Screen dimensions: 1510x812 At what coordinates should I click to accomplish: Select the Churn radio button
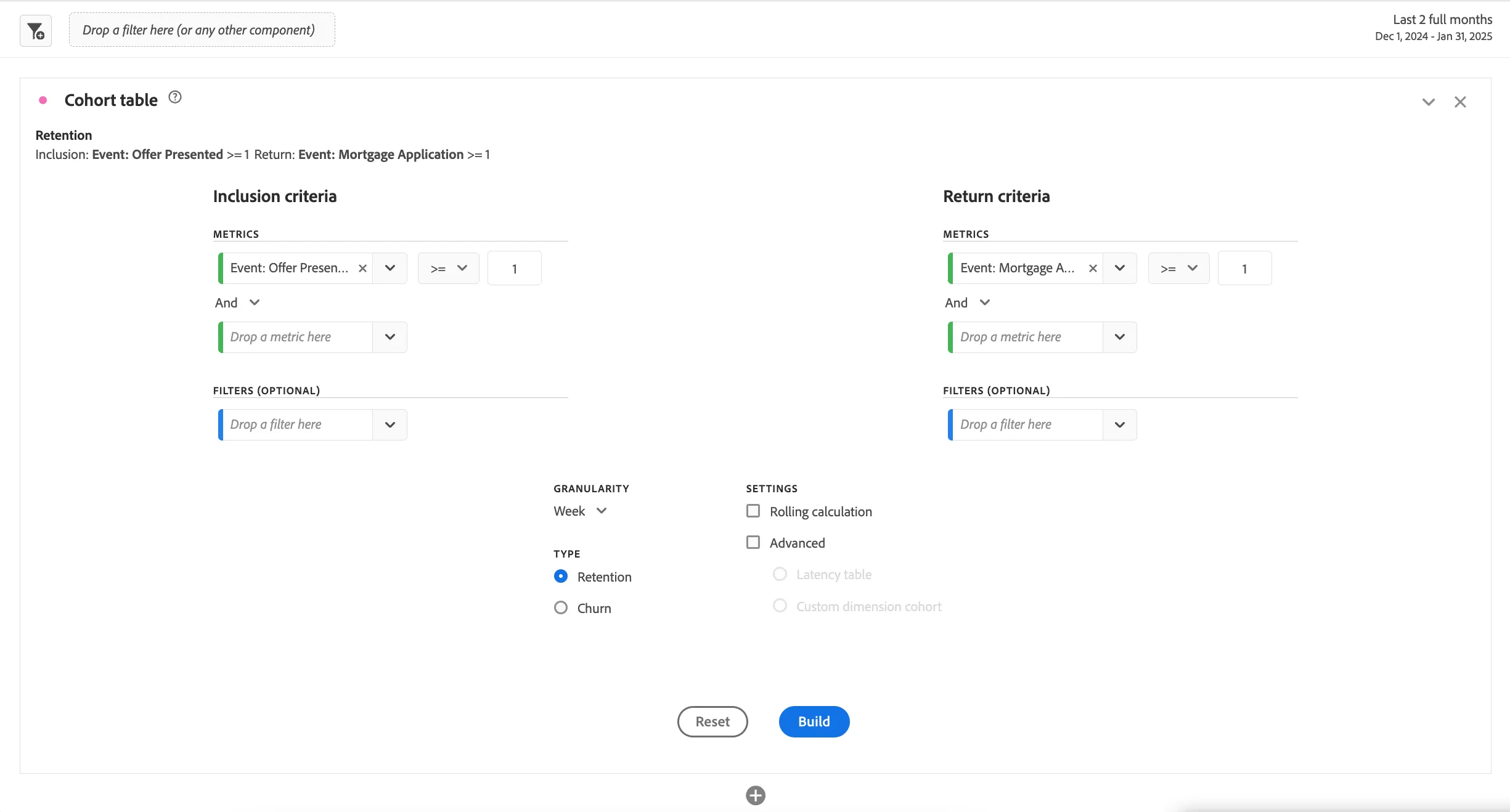click(x=560, y=607)
